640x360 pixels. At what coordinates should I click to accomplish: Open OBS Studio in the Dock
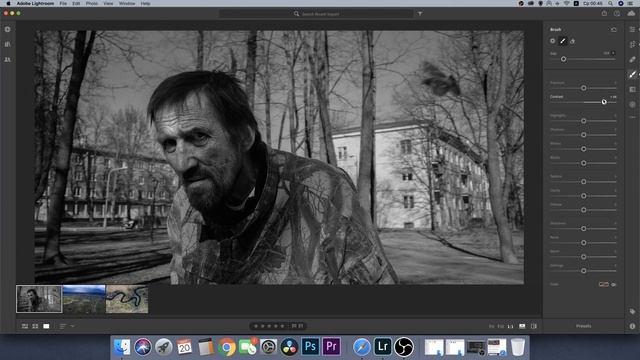point(404,347)
